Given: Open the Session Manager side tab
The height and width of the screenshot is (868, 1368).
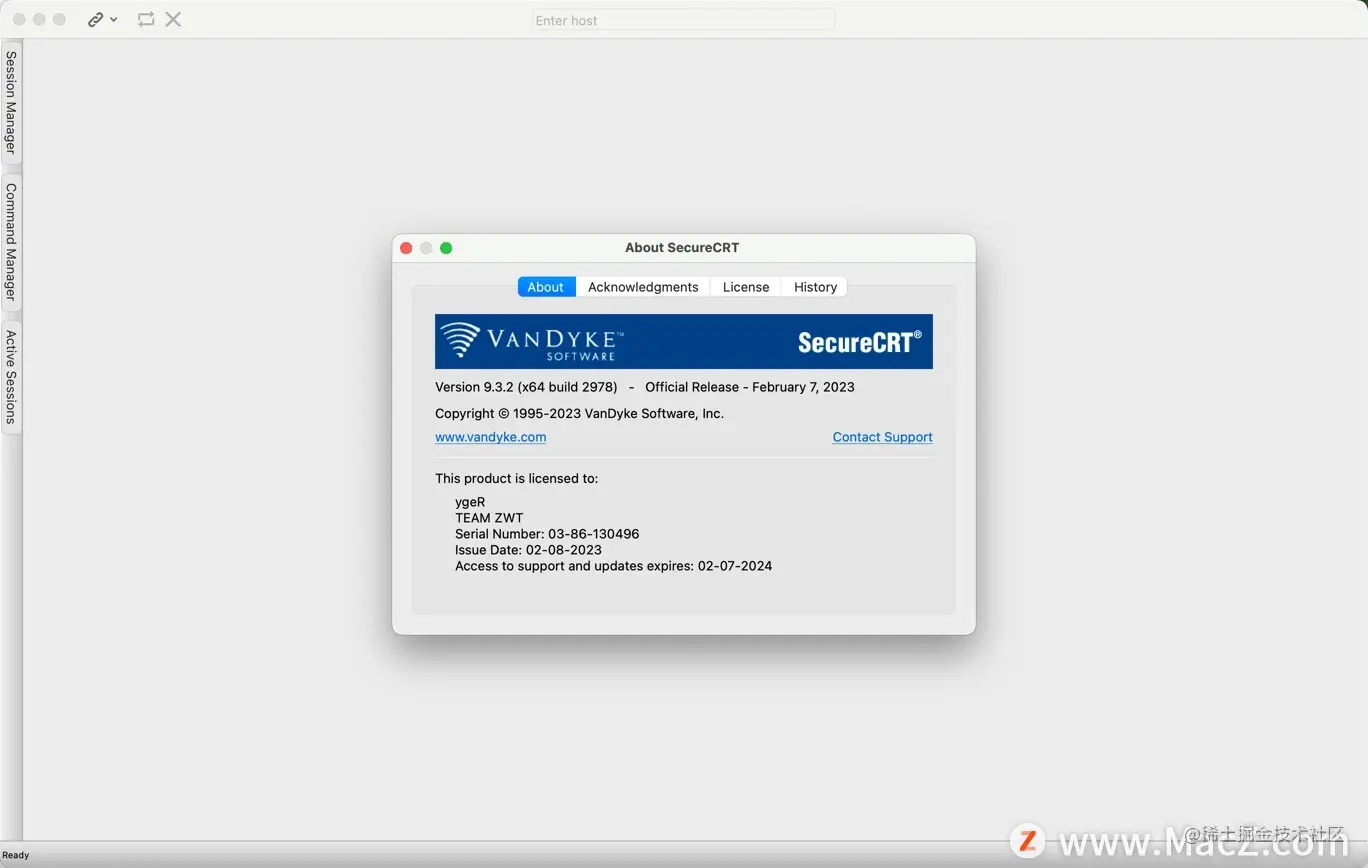Looking at the screenshot, I should coord(11,103).
